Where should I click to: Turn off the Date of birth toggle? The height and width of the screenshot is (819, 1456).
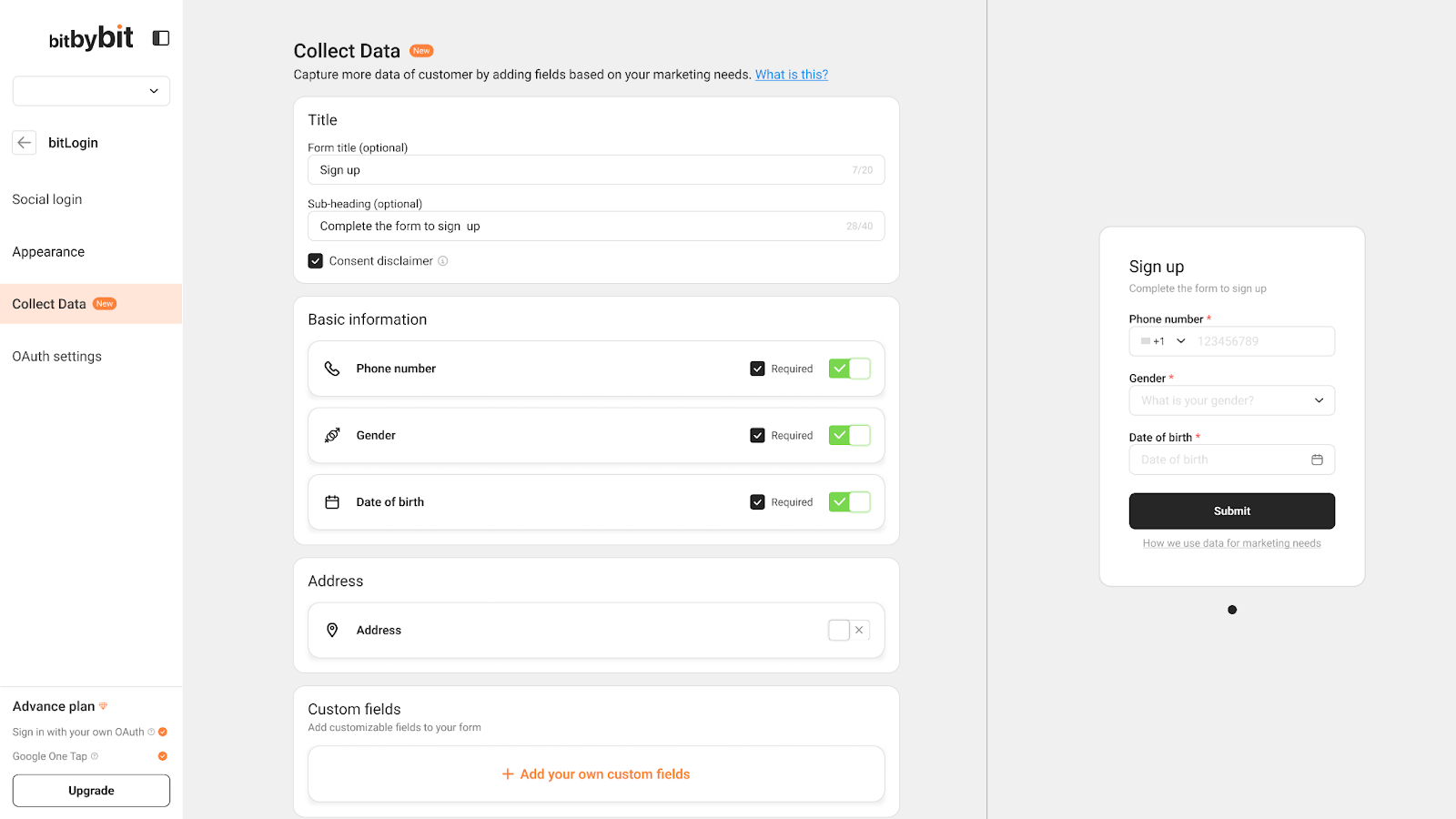click(850, 502)
